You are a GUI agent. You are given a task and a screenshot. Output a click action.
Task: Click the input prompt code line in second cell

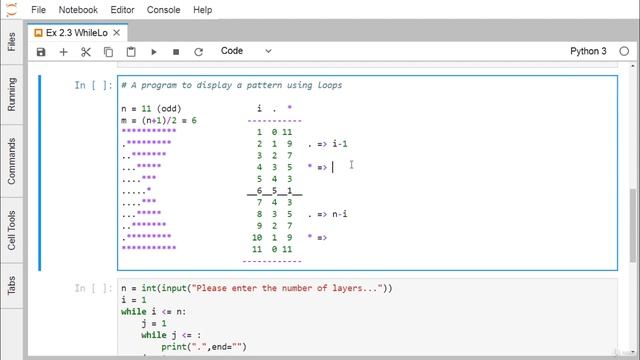click(256, 288)
